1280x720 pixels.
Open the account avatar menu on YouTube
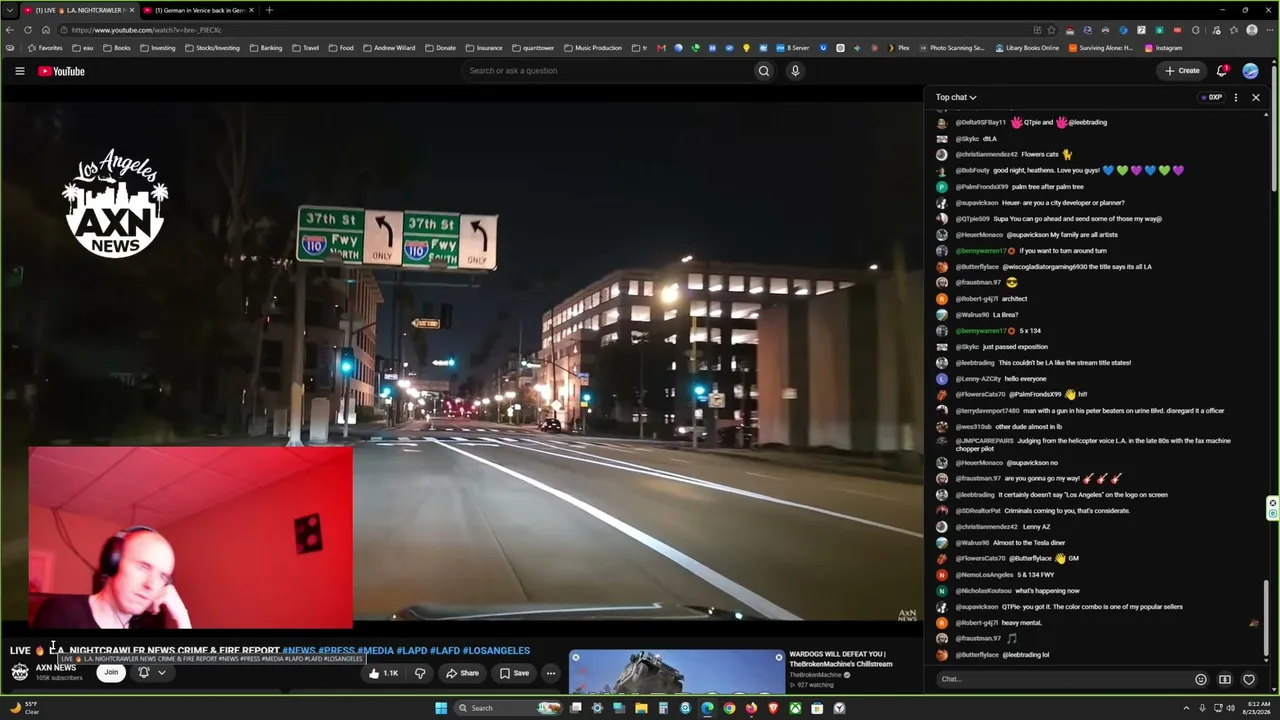(1250, 71)
